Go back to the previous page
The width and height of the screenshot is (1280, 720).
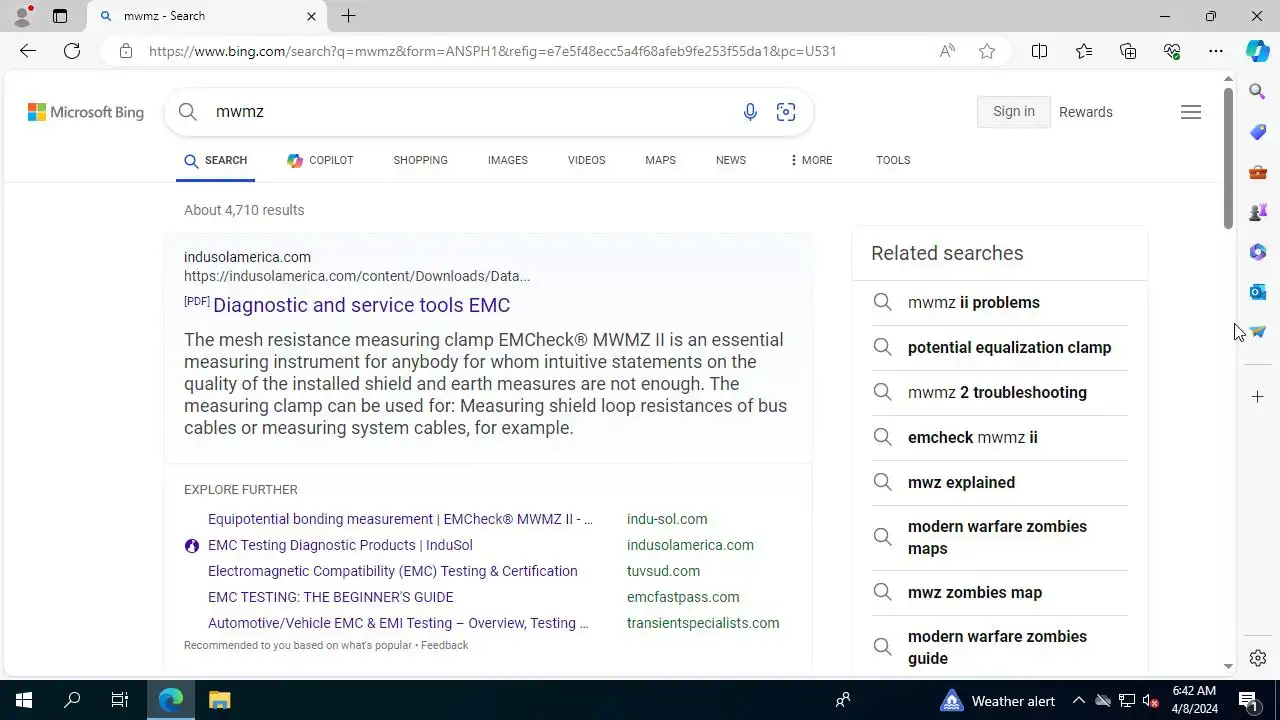(28, 51)
